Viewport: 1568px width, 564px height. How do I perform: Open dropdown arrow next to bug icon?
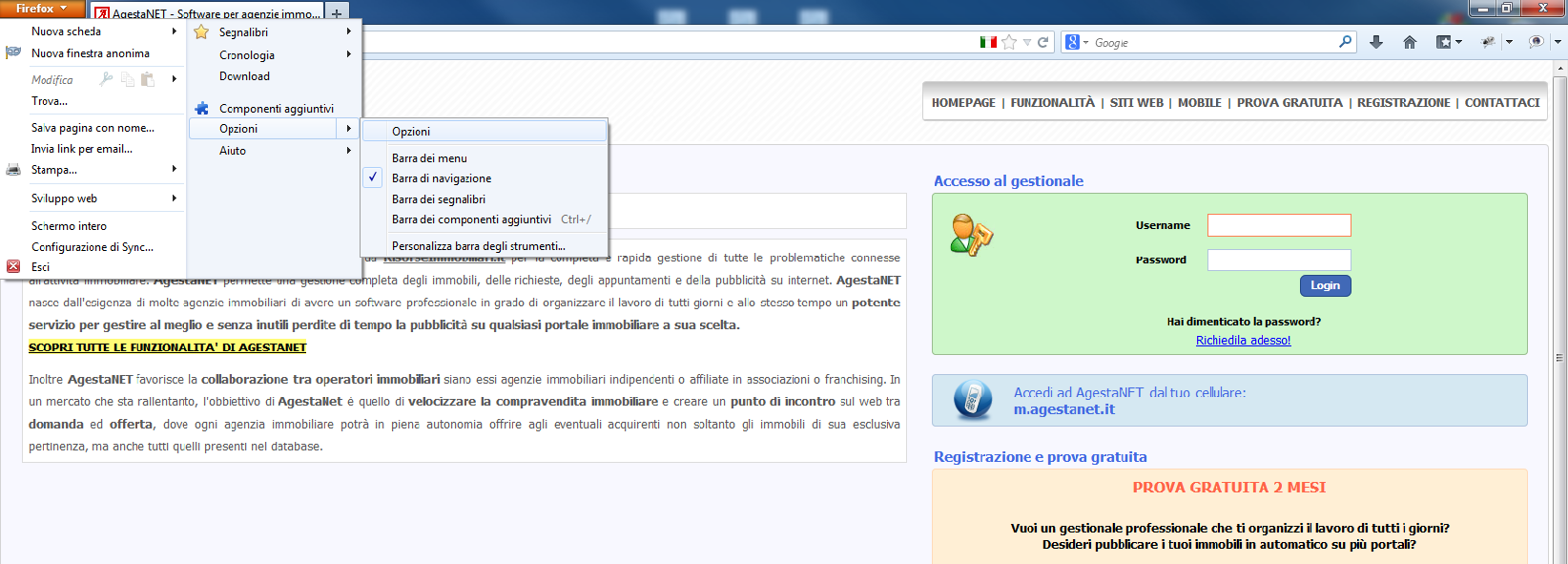1509,42
